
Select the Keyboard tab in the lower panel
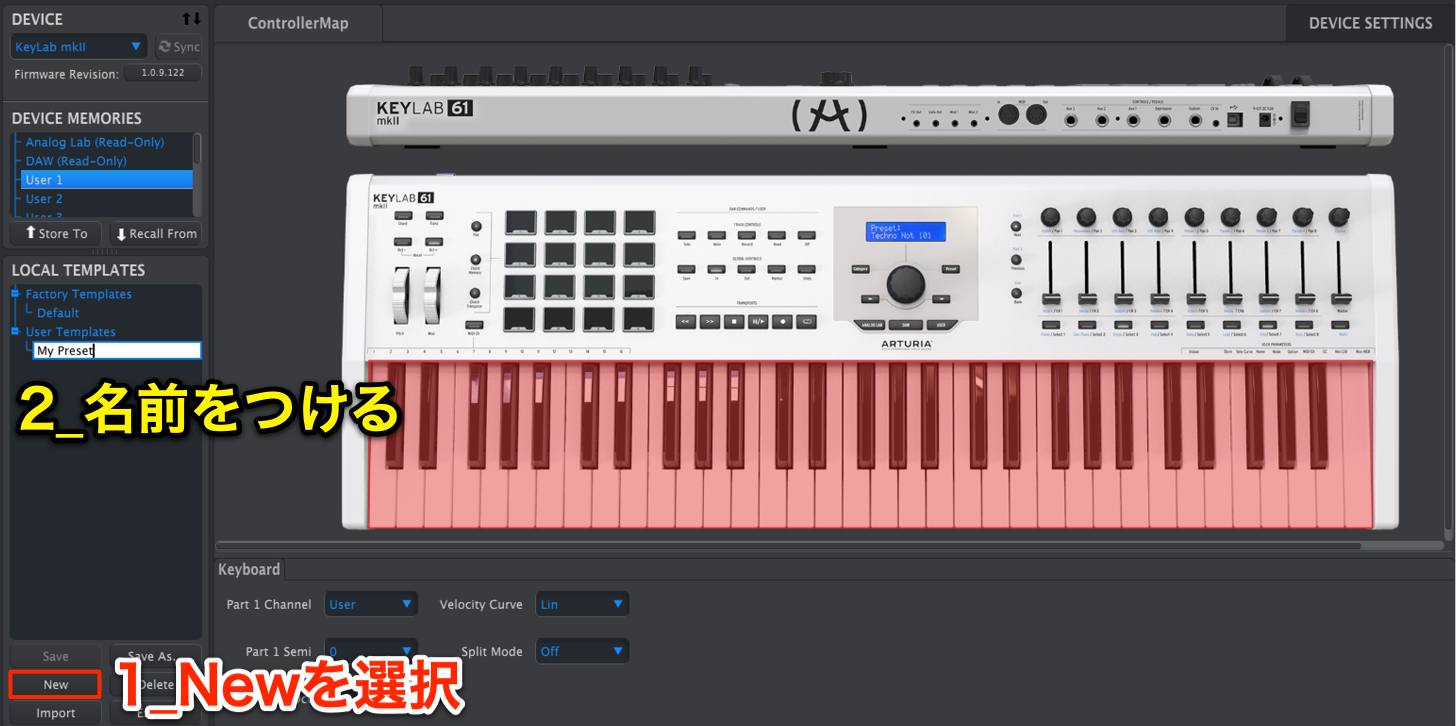tap(249, 569)
